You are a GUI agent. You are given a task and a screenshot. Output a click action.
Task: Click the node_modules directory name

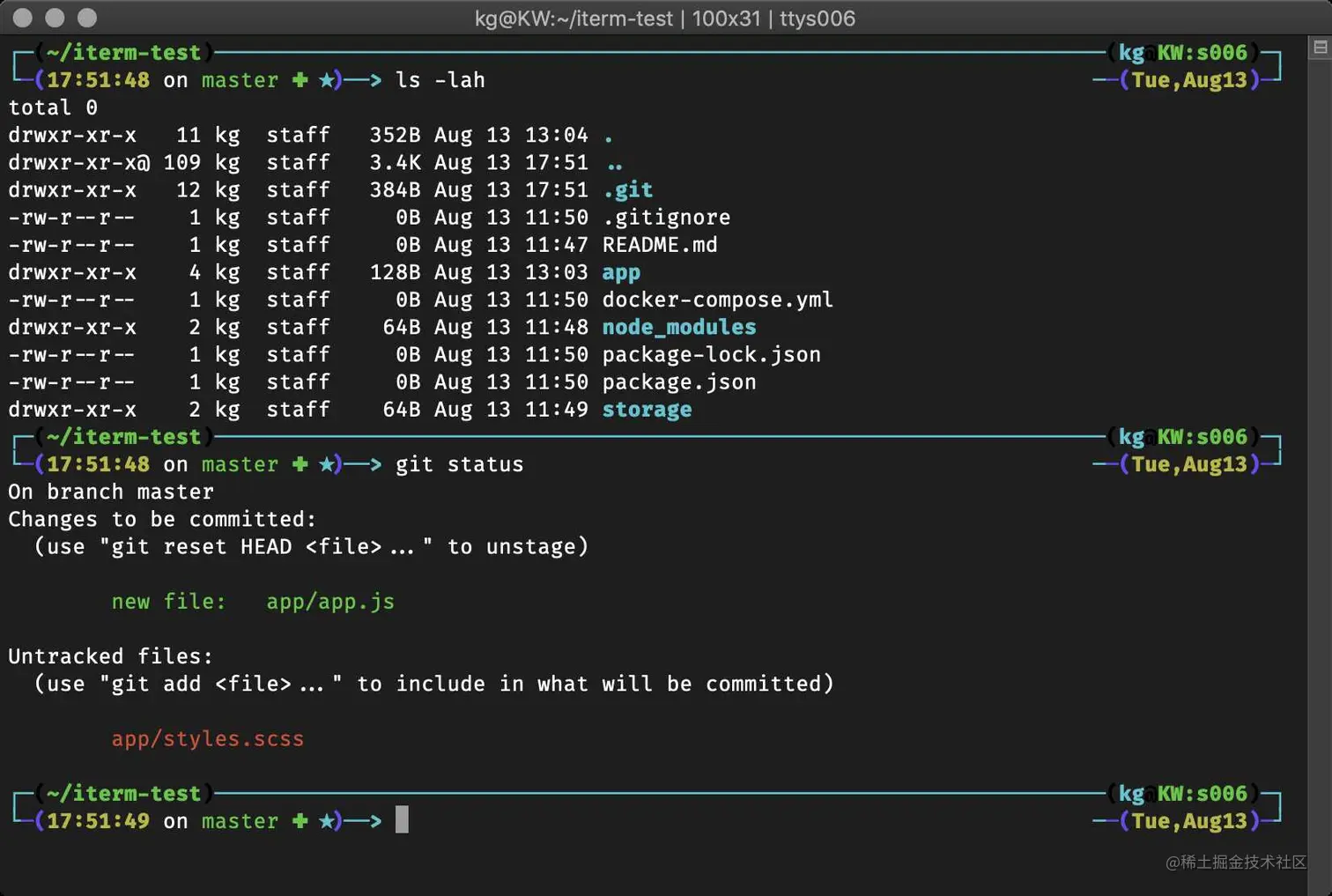(x=678, y=327)
